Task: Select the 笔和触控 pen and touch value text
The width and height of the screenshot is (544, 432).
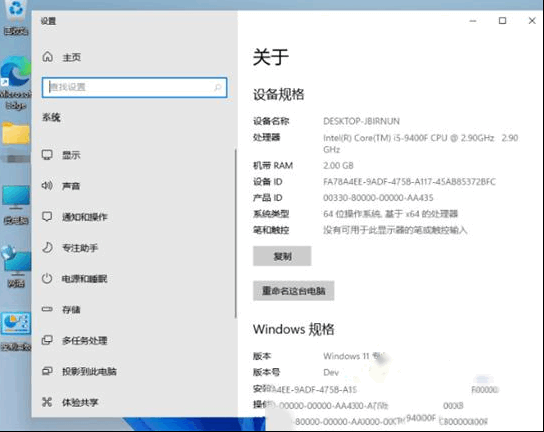Action: (x=395, y=230)
